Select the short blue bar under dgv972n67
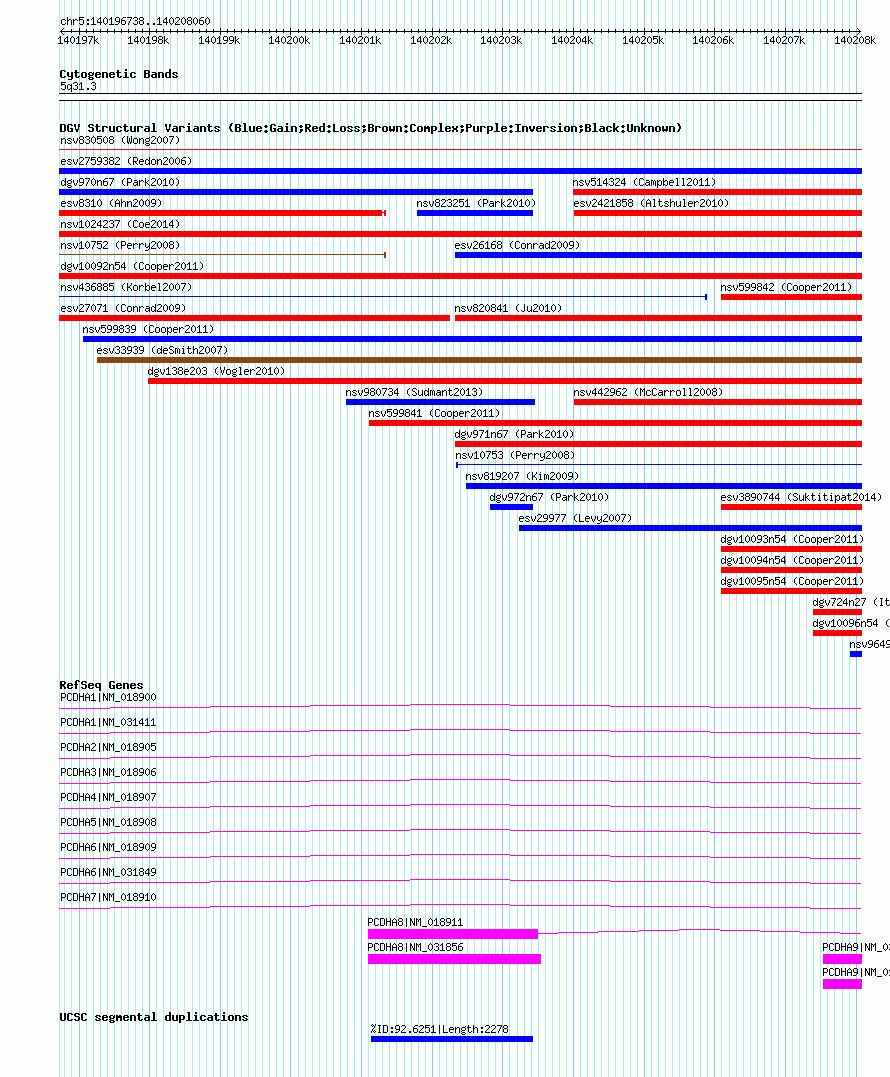The image size is (890, 1077). 511,507
